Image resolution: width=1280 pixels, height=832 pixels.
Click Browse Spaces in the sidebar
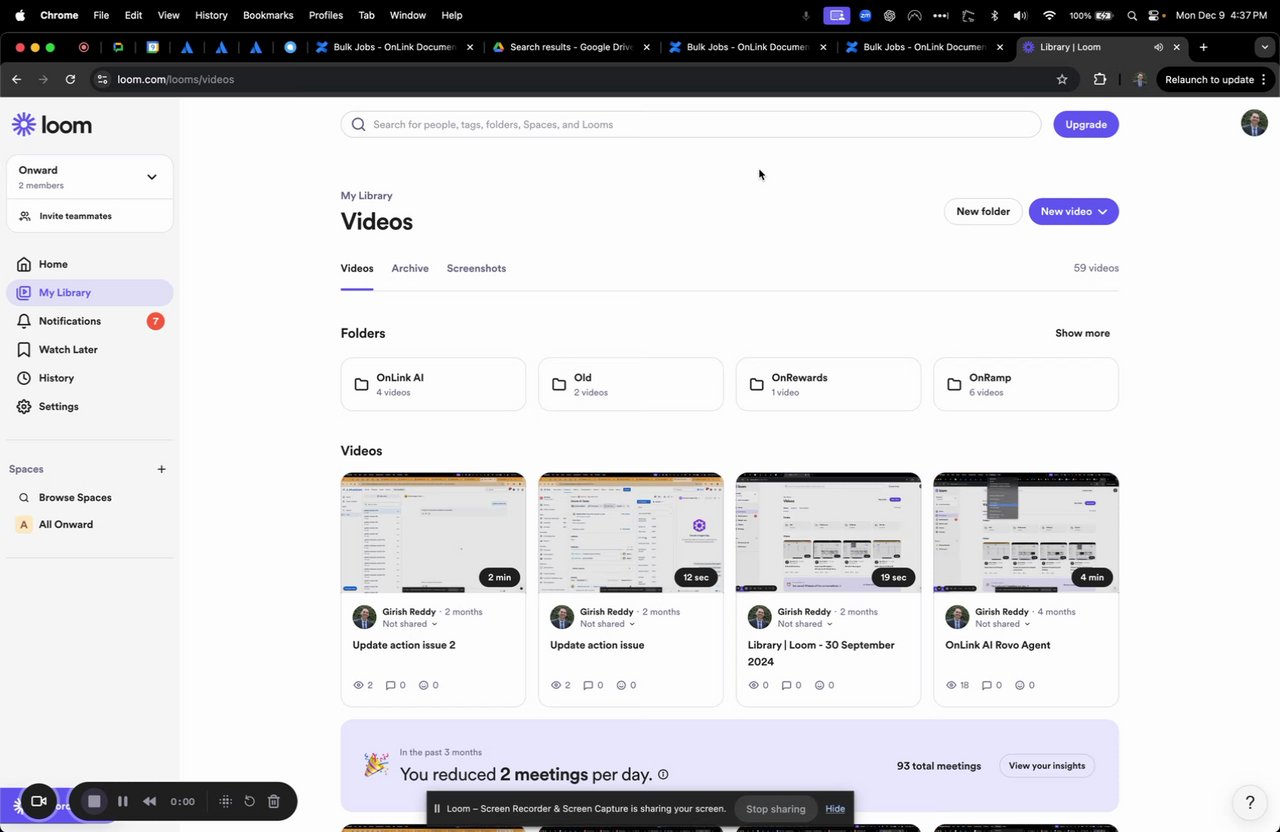pos(75,497)
